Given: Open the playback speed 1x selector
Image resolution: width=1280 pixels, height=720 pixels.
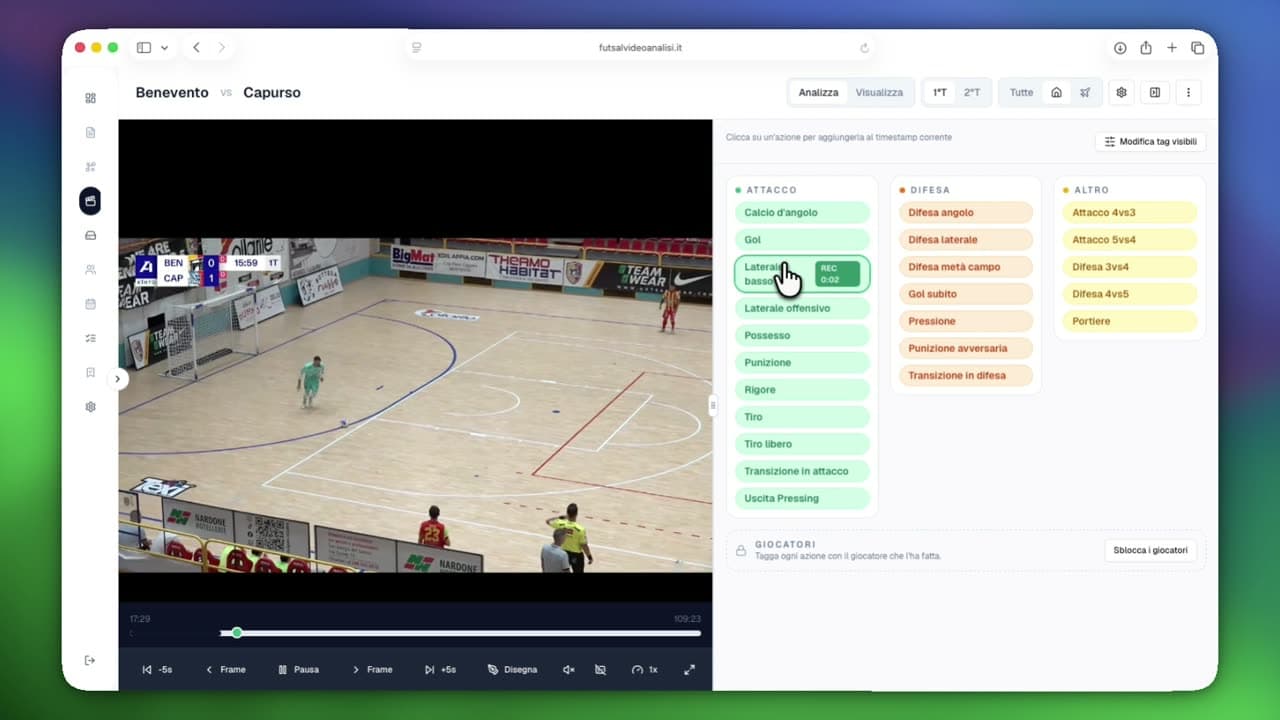Looking at the screenshot, I should (x=645, y=670).
